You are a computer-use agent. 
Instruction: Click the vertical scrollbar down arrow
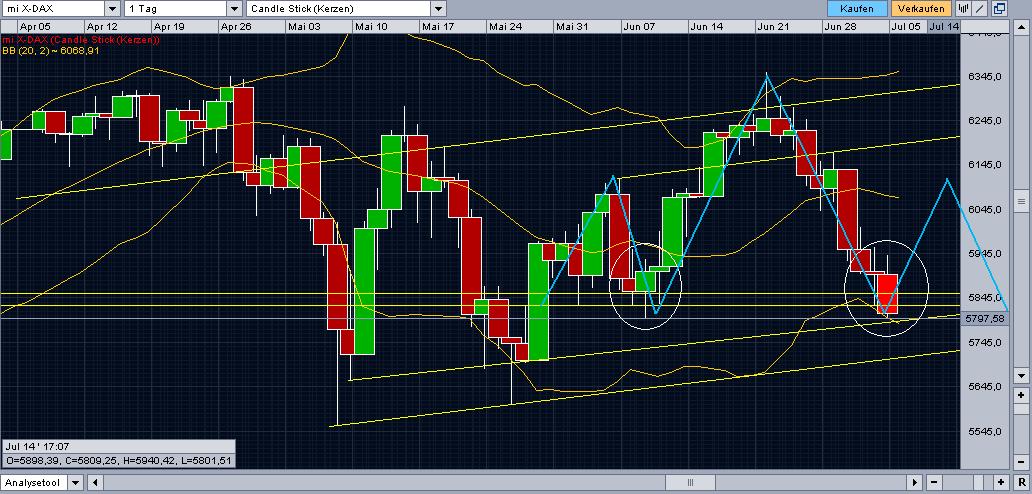(x=1021, y=376)
